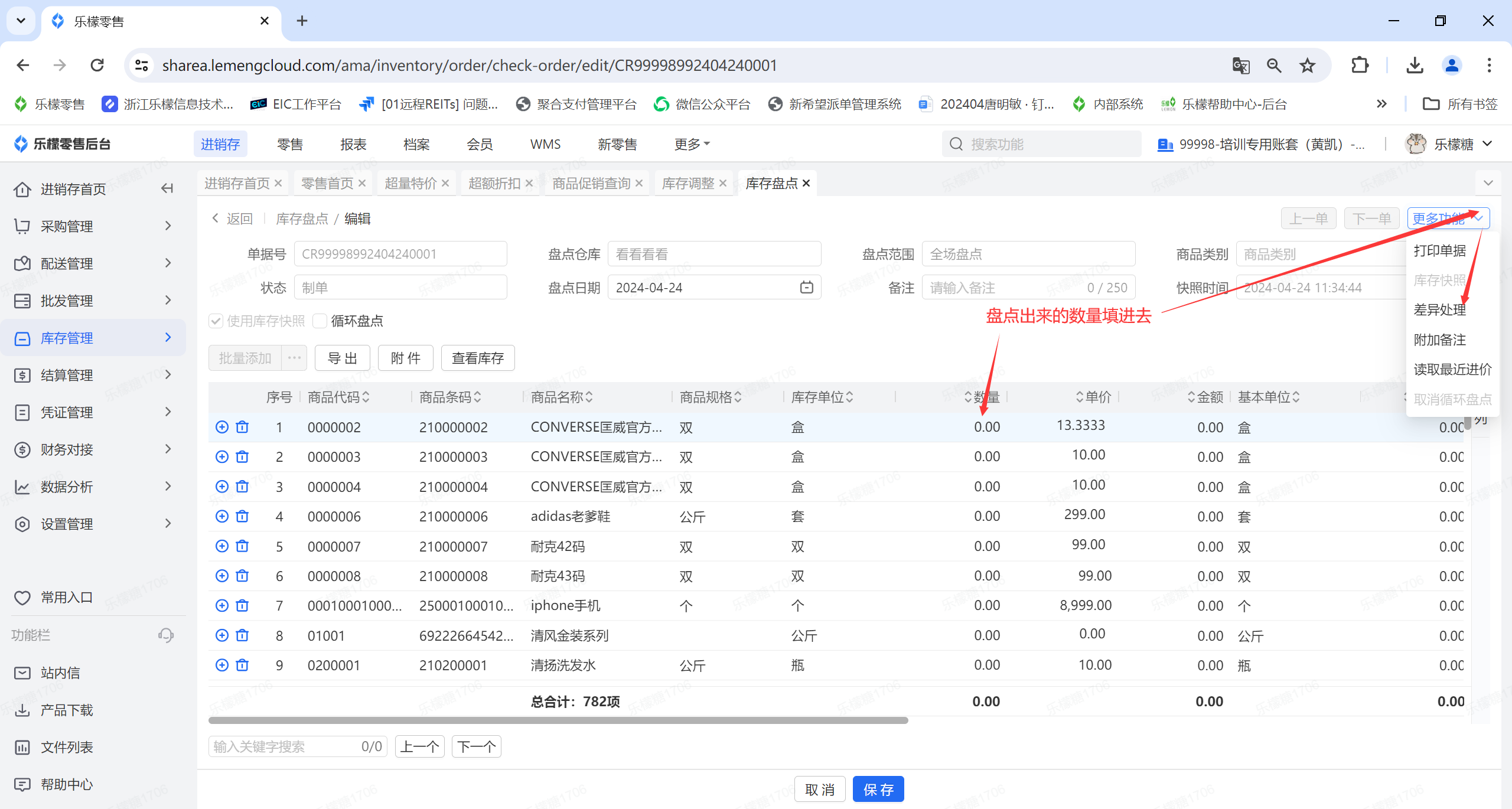This screenshot has width=1512, height=809.
Task: Click the add-row icon for adidas老爹鞋
Action: (x=222, y=516)
